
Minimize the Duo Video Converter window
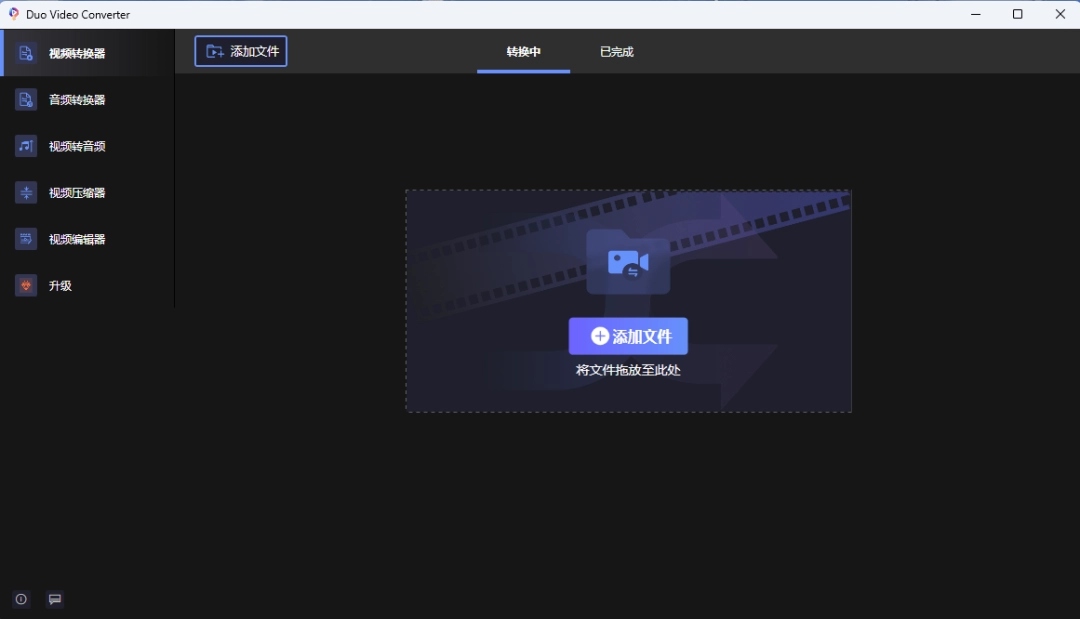pyautogui.click(x=975, y=14)
